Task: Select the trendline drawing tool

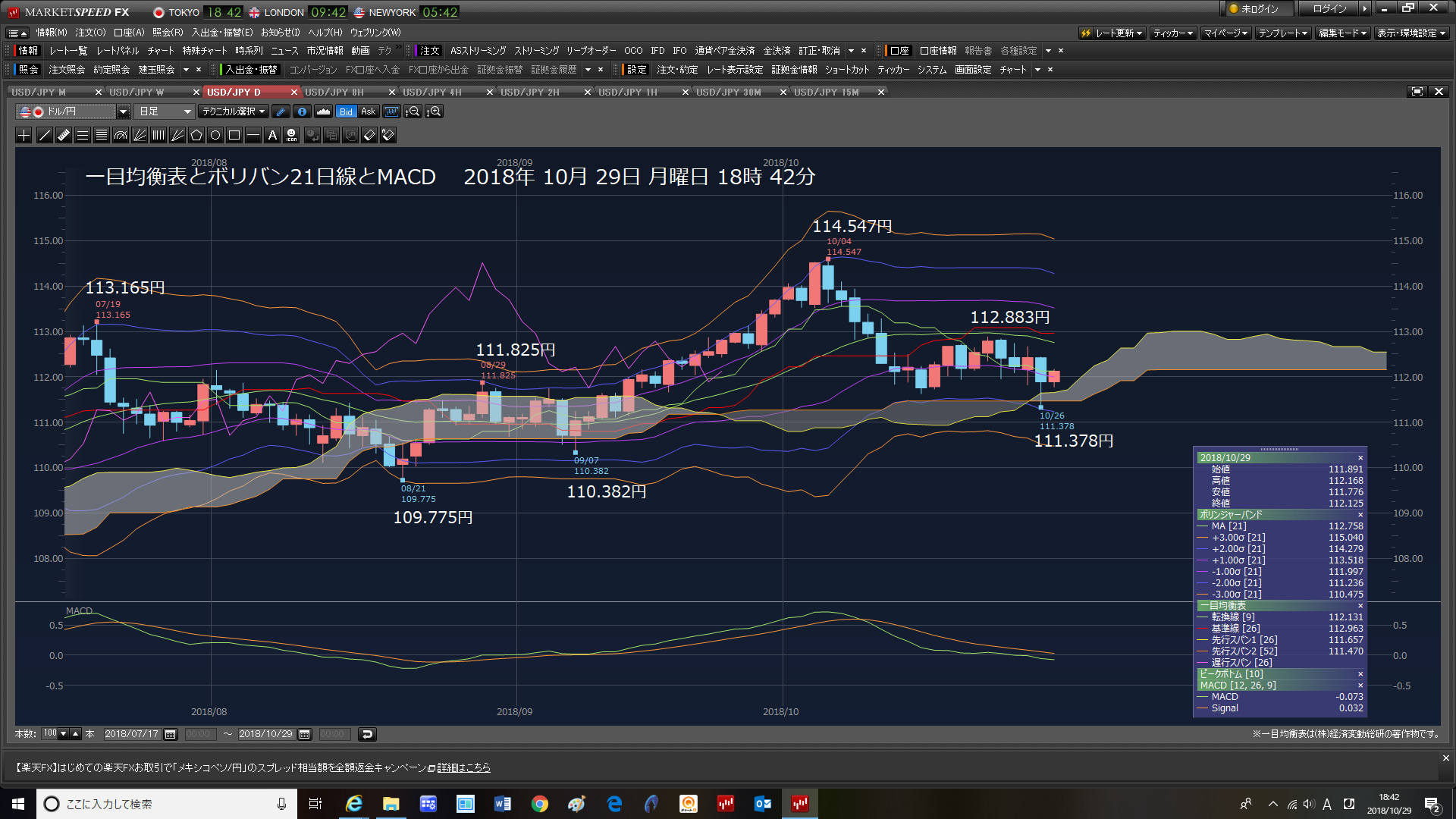Action: point(45,135)
